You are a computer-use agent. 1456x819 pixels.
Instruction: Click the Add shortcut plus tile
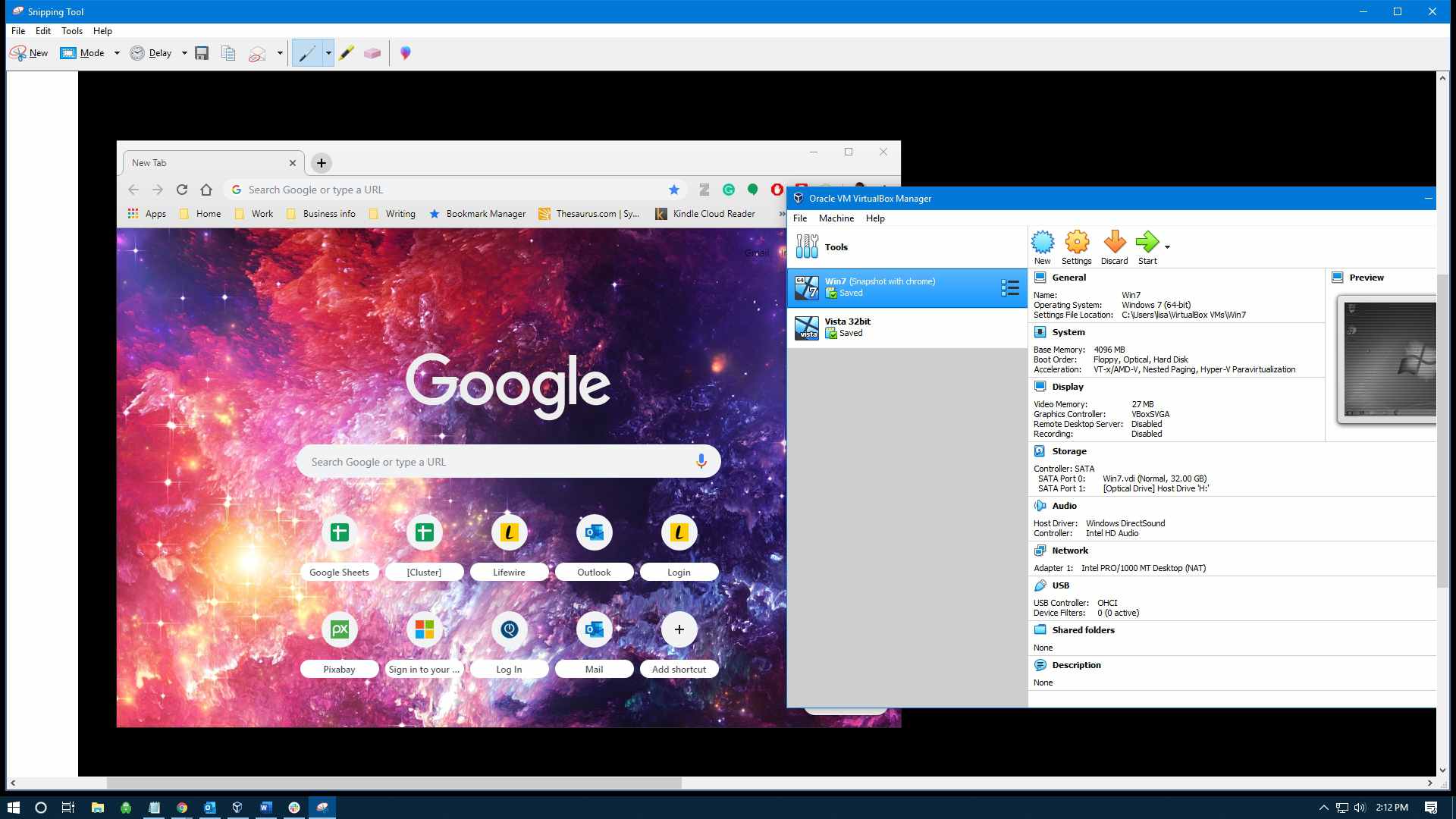[679, 644]
